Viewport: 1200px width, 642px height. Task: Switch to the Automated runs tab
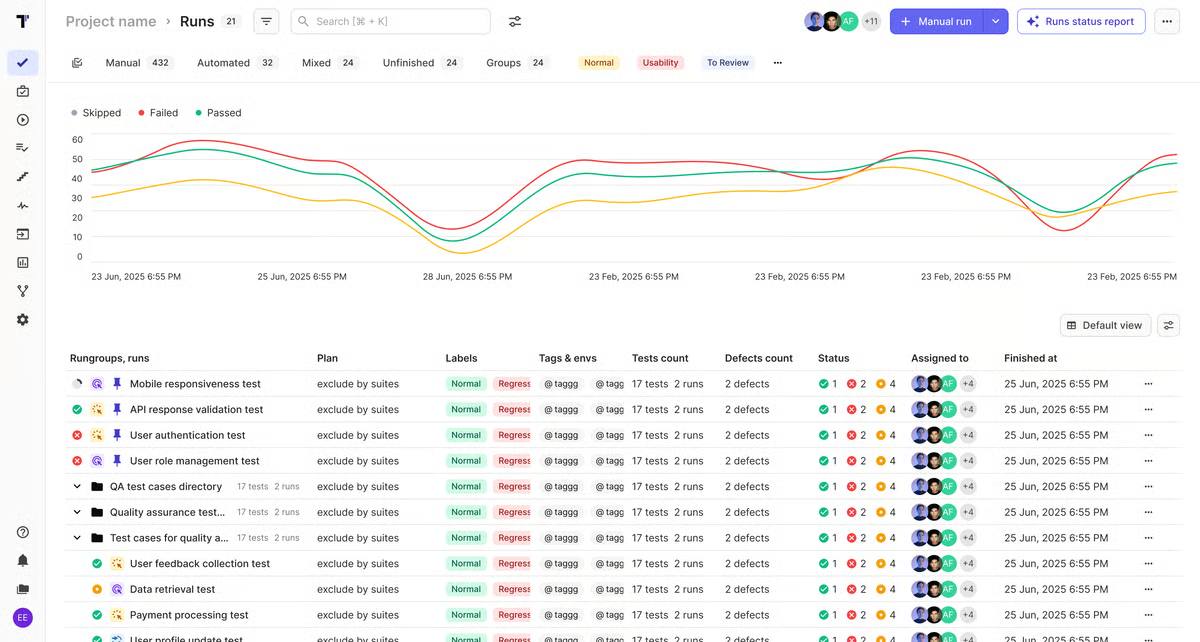coord(222,62)
